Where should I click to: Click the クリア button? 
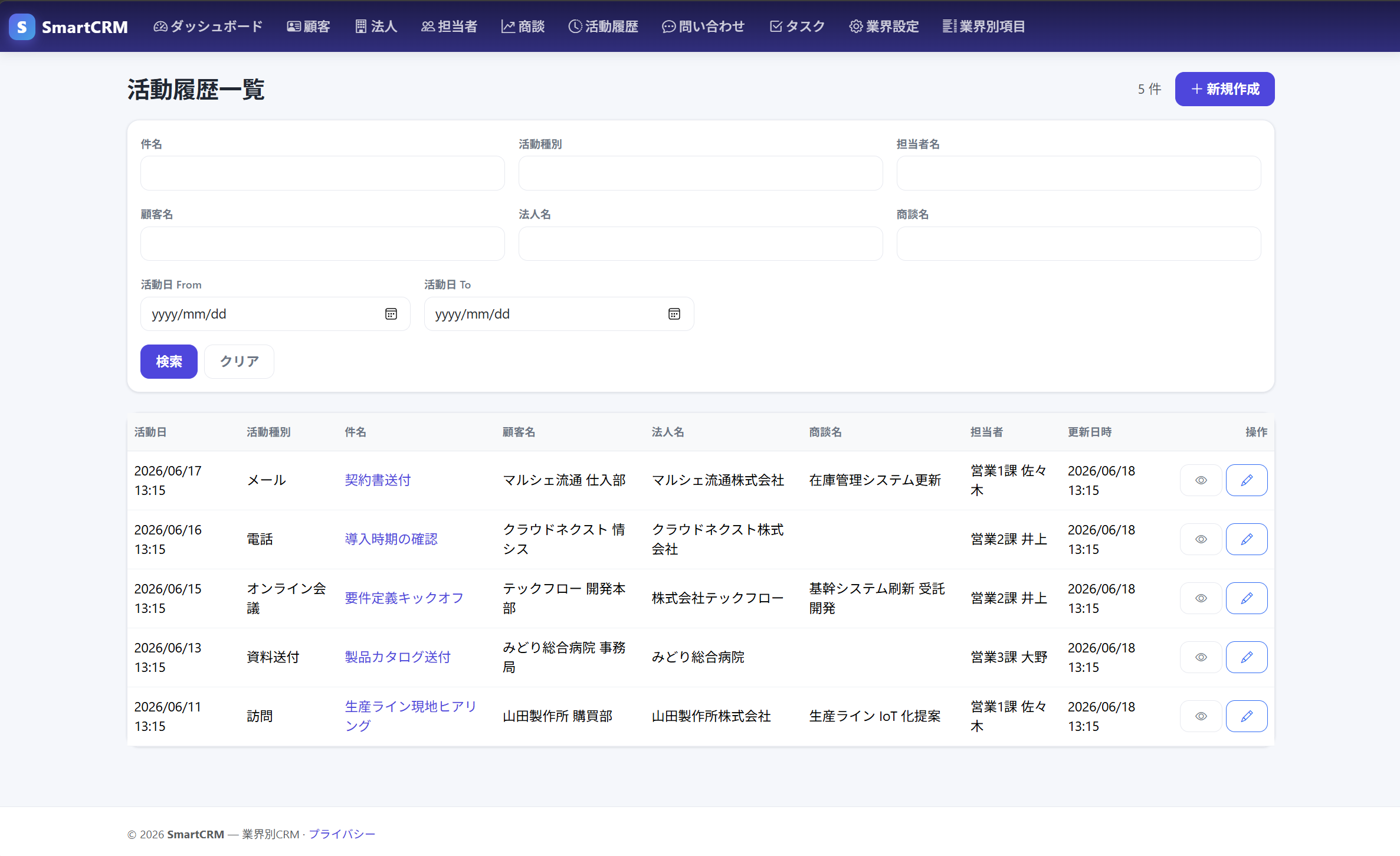(x=239, y=362)
